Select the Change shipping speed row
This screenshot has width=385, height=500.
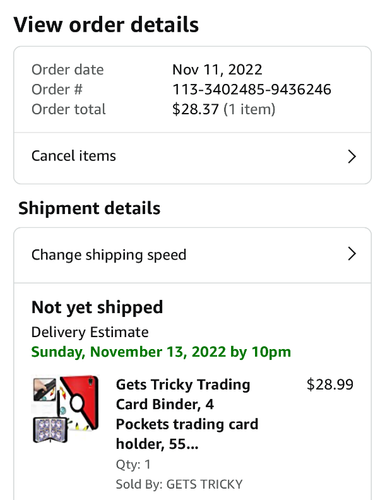(192, 255)
